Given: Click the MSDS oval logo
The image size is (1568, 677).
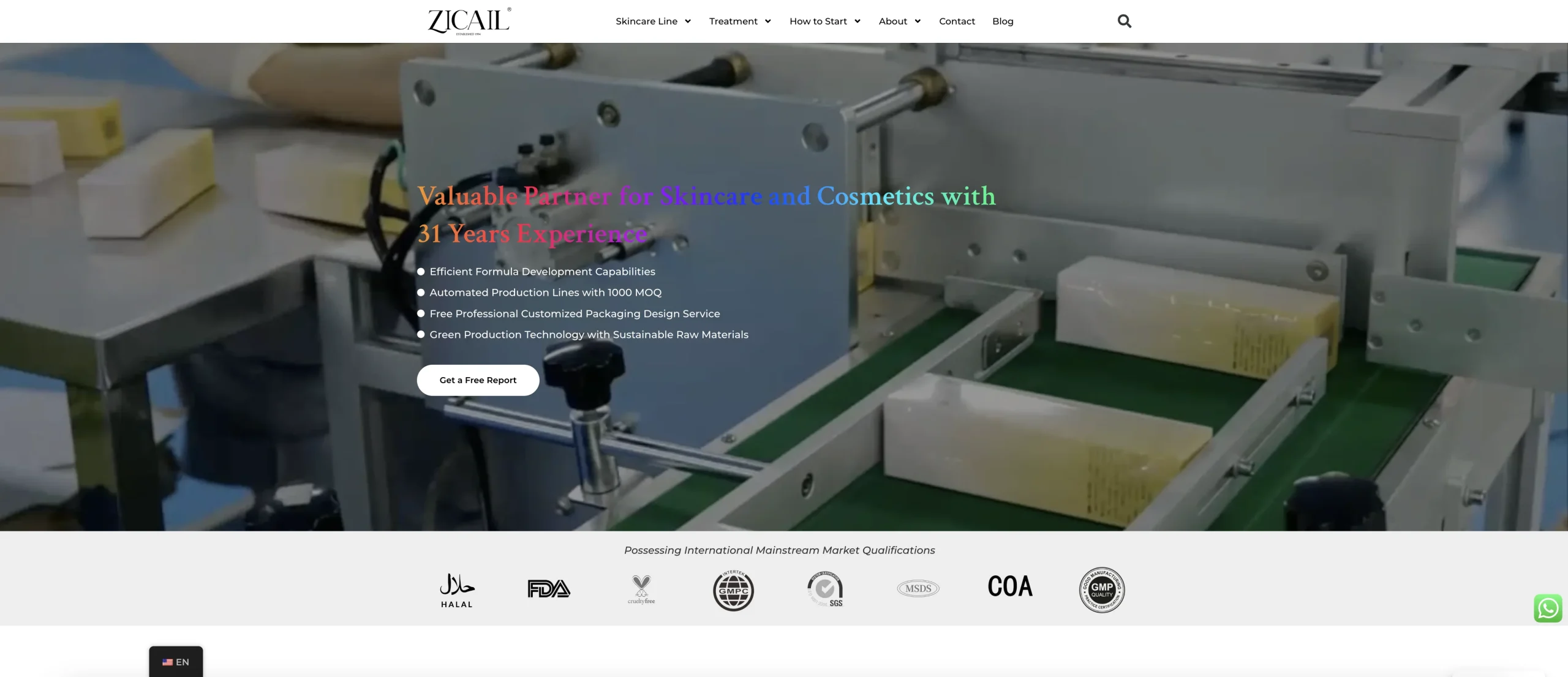Looking at the screenshot, I should pyautogui.click(x=918, y=589).
